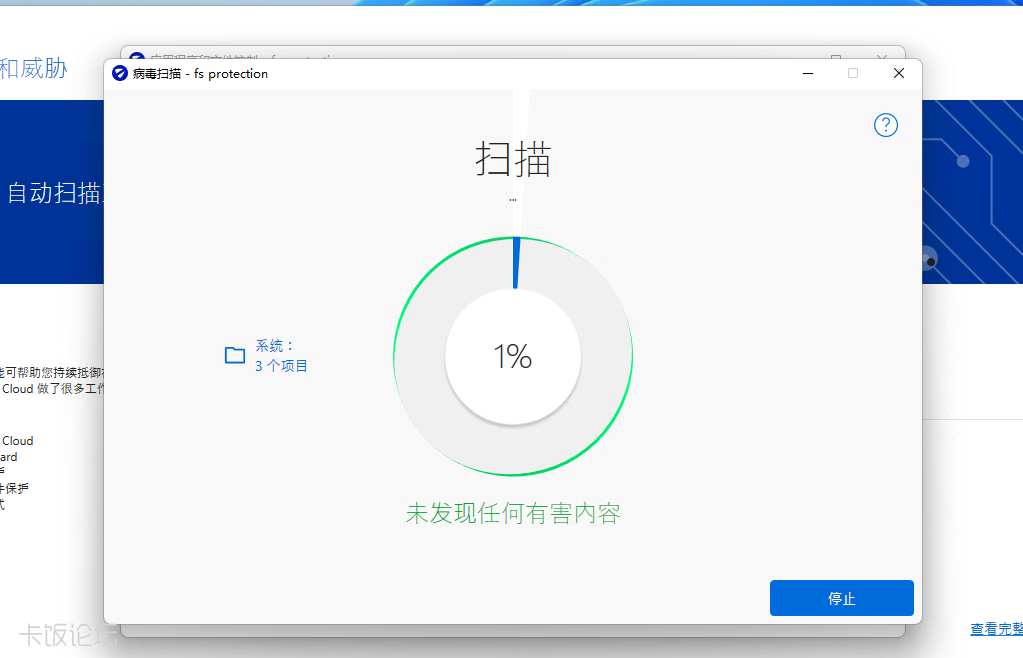Image resolution: width=1023 pixels, height=658 pixels.
Task: Click the 扫描 heading text
Action: 513,160
